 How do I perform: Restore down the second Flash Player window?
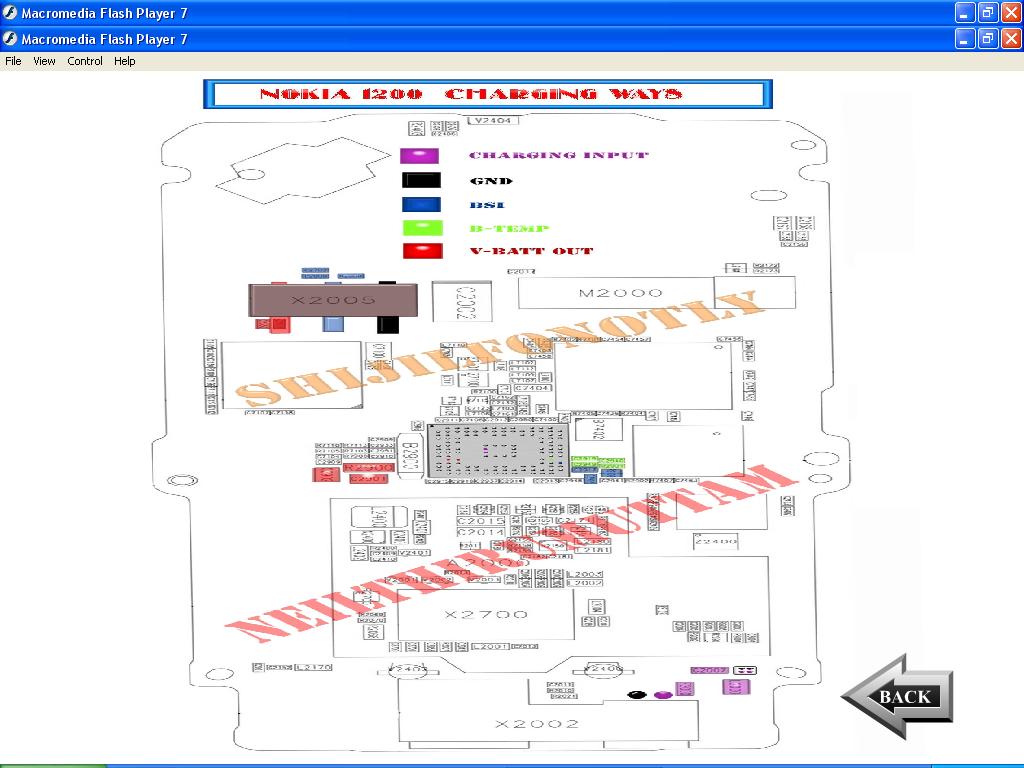click(988, 39)
